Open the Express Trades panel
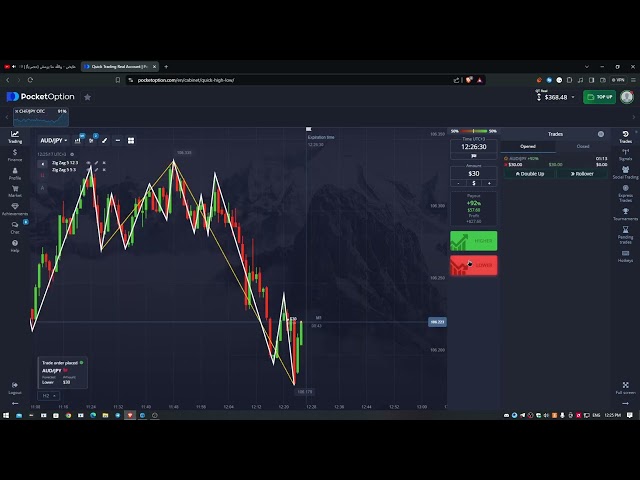The width and height of the screenshot is (640, 480). (625, 193)
